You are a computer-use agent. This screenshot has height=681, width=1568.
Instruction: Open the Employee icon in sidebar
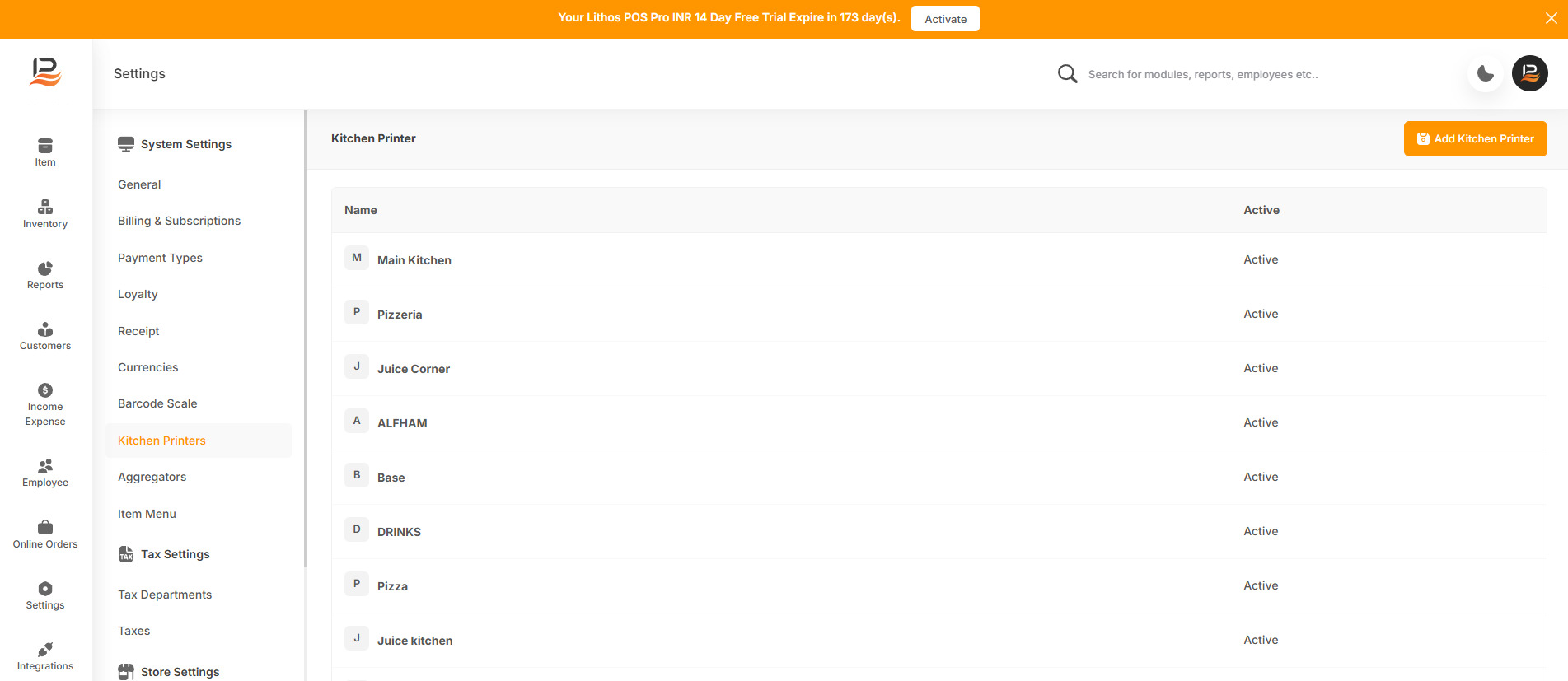(x=45, y=466)
